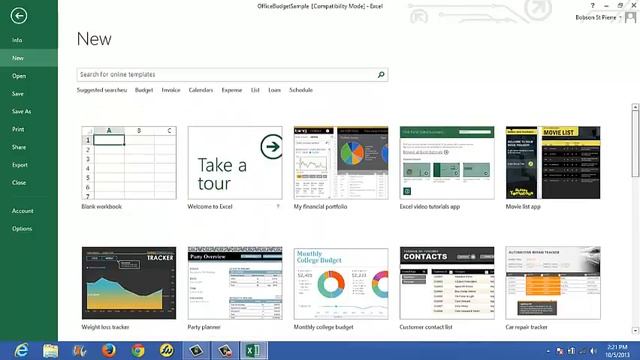Click the vertical scrollbar thumb in templates
Screen dimensions: 640x360
(x=635, y=144)
